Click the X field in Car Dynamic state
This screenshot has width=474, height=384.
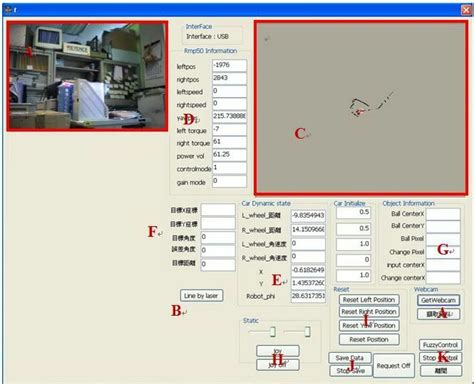tap(308, 270)
